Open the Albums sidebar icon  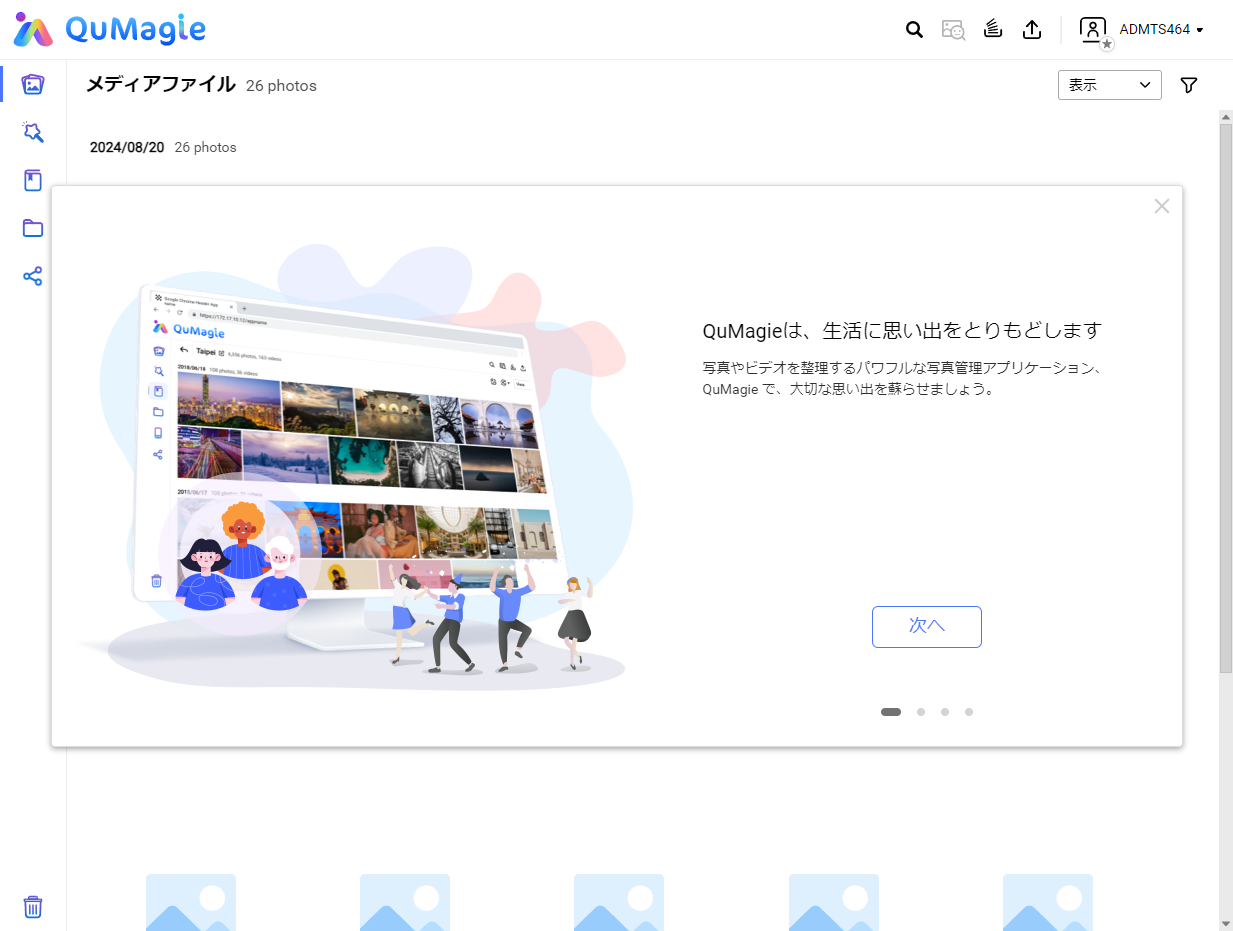(33, 180)
